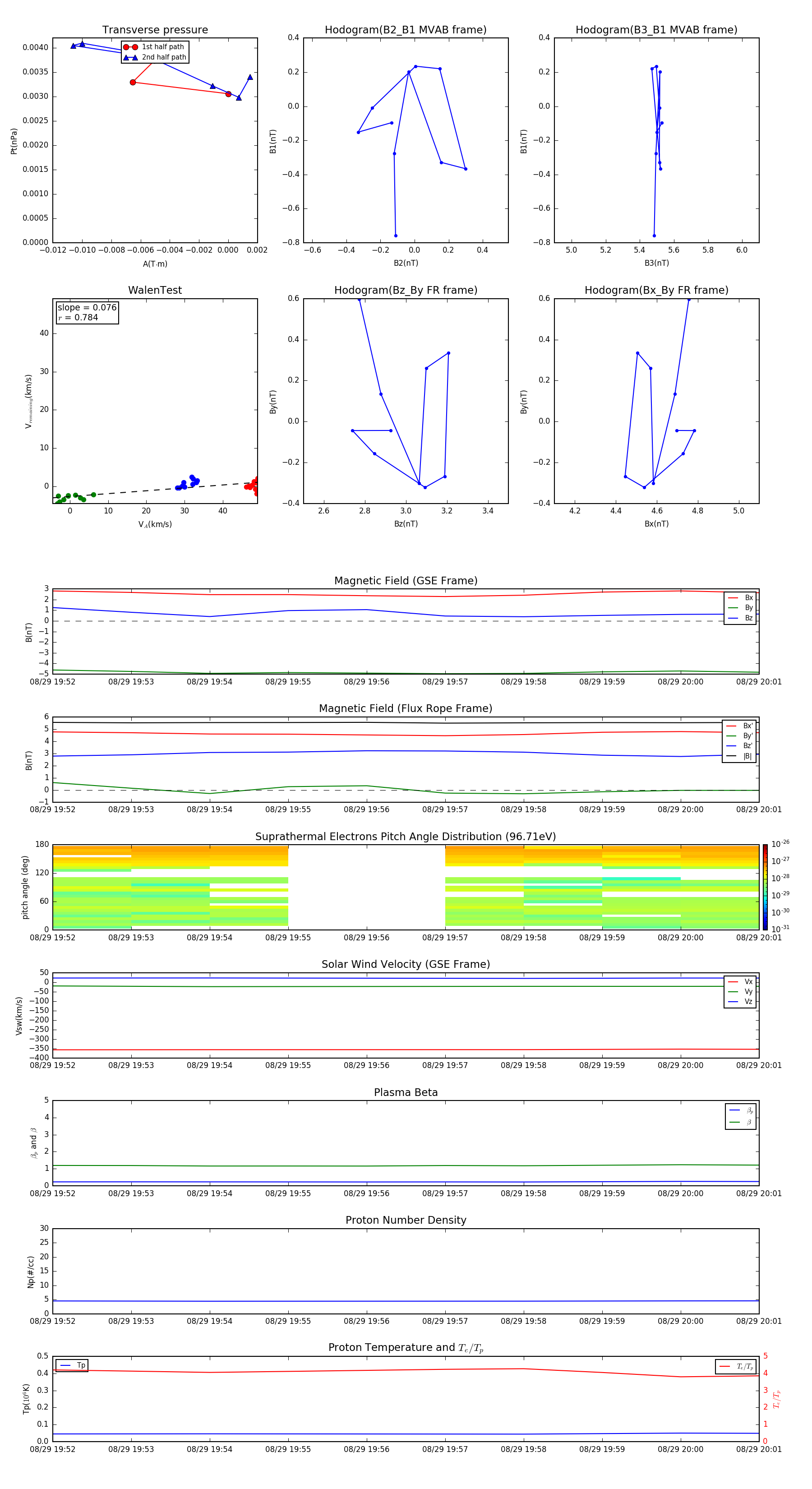Select the 'Pt(nPa)' y-axis label
This screenshot has height=1489, width=812.
tap(14, 140)
